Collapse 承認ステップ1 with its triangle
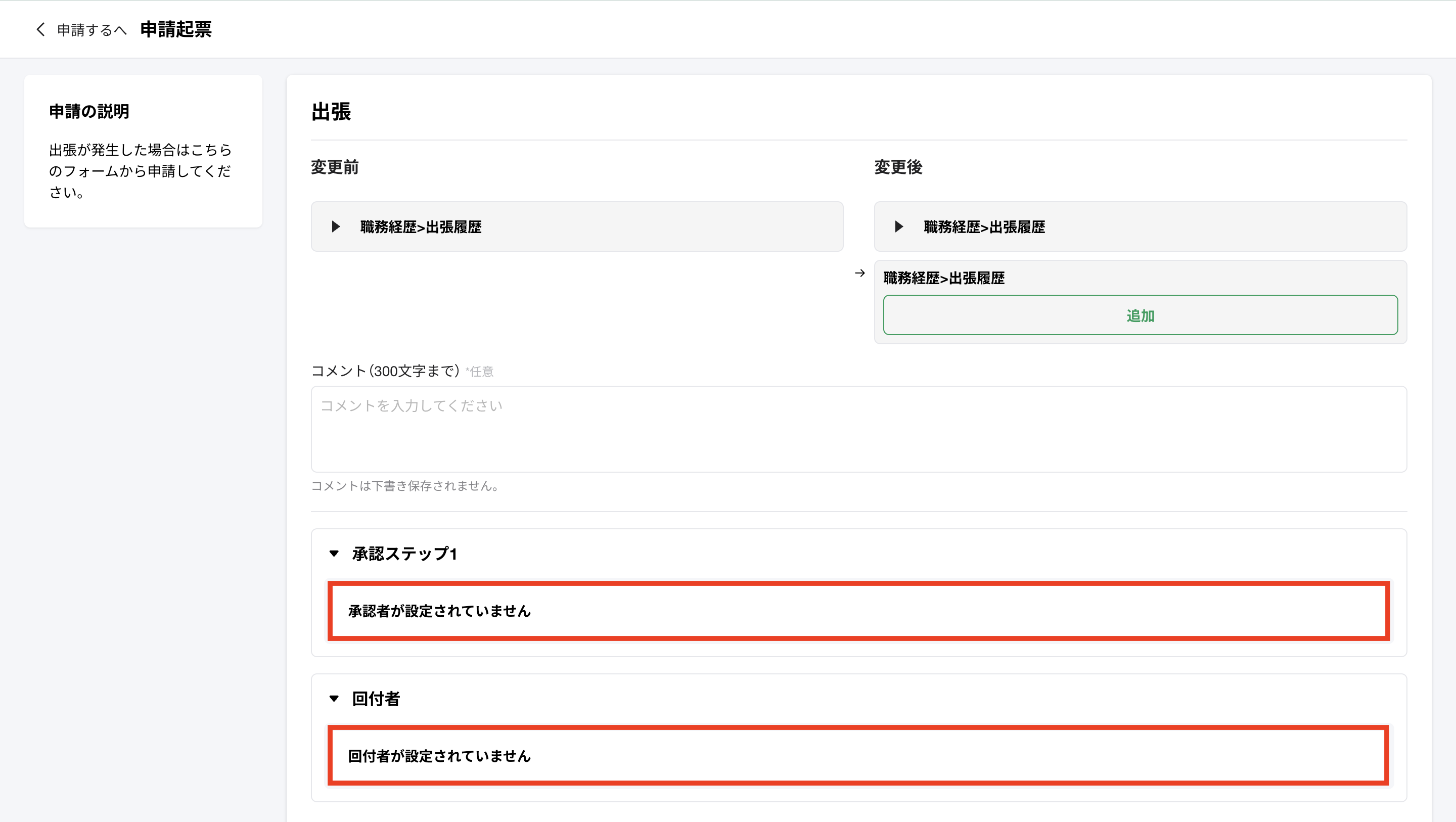 coord(334,554)
